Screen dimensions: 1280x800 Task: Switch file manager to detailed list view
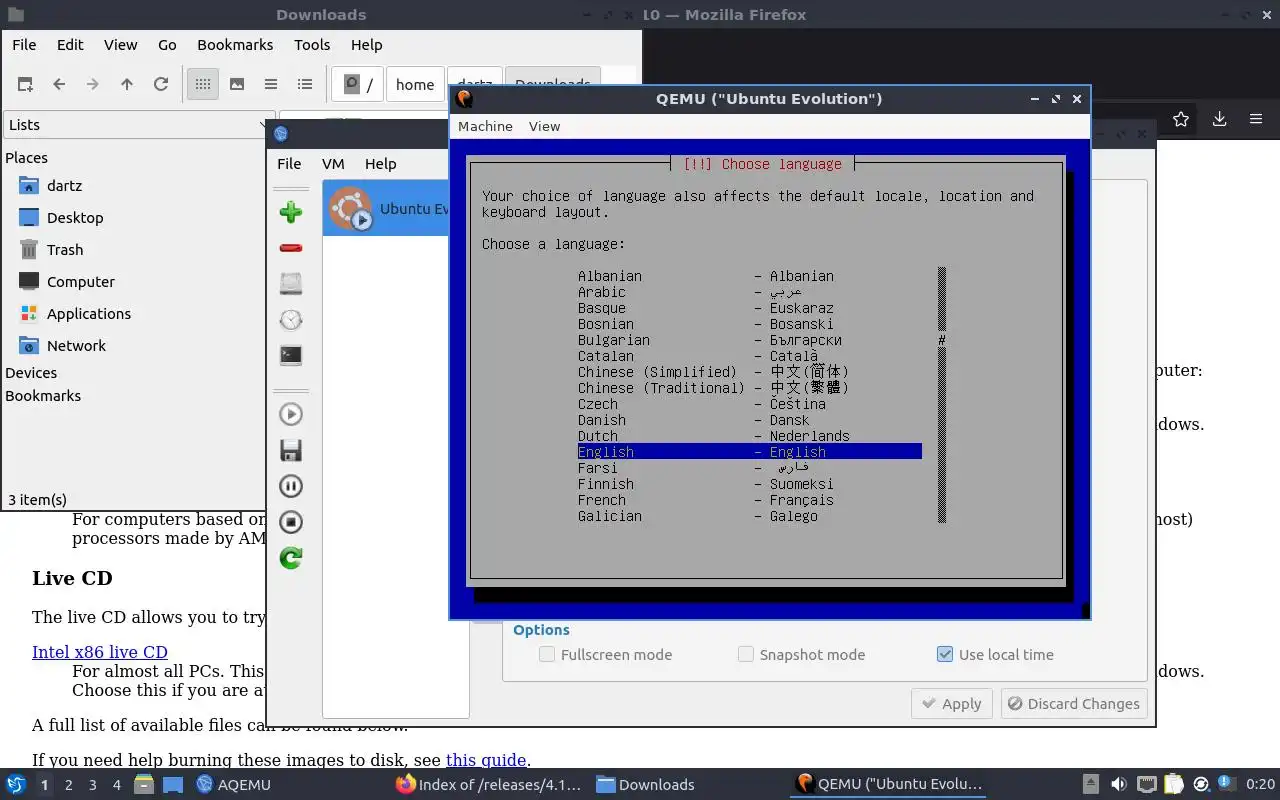click(x=305, y=85)
